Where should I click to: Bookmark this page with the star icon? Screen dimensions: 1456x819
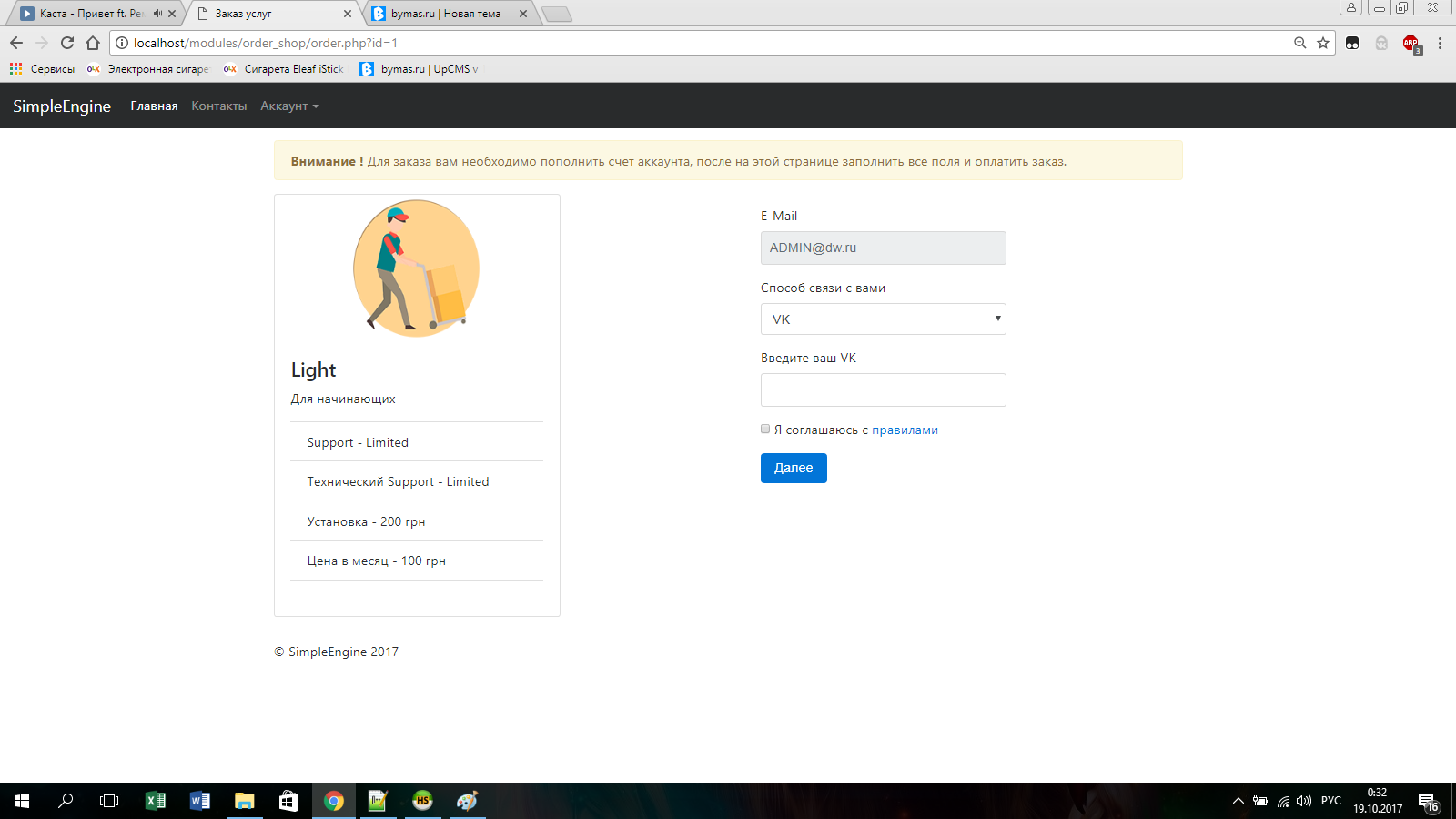[x=1323, y=43]
